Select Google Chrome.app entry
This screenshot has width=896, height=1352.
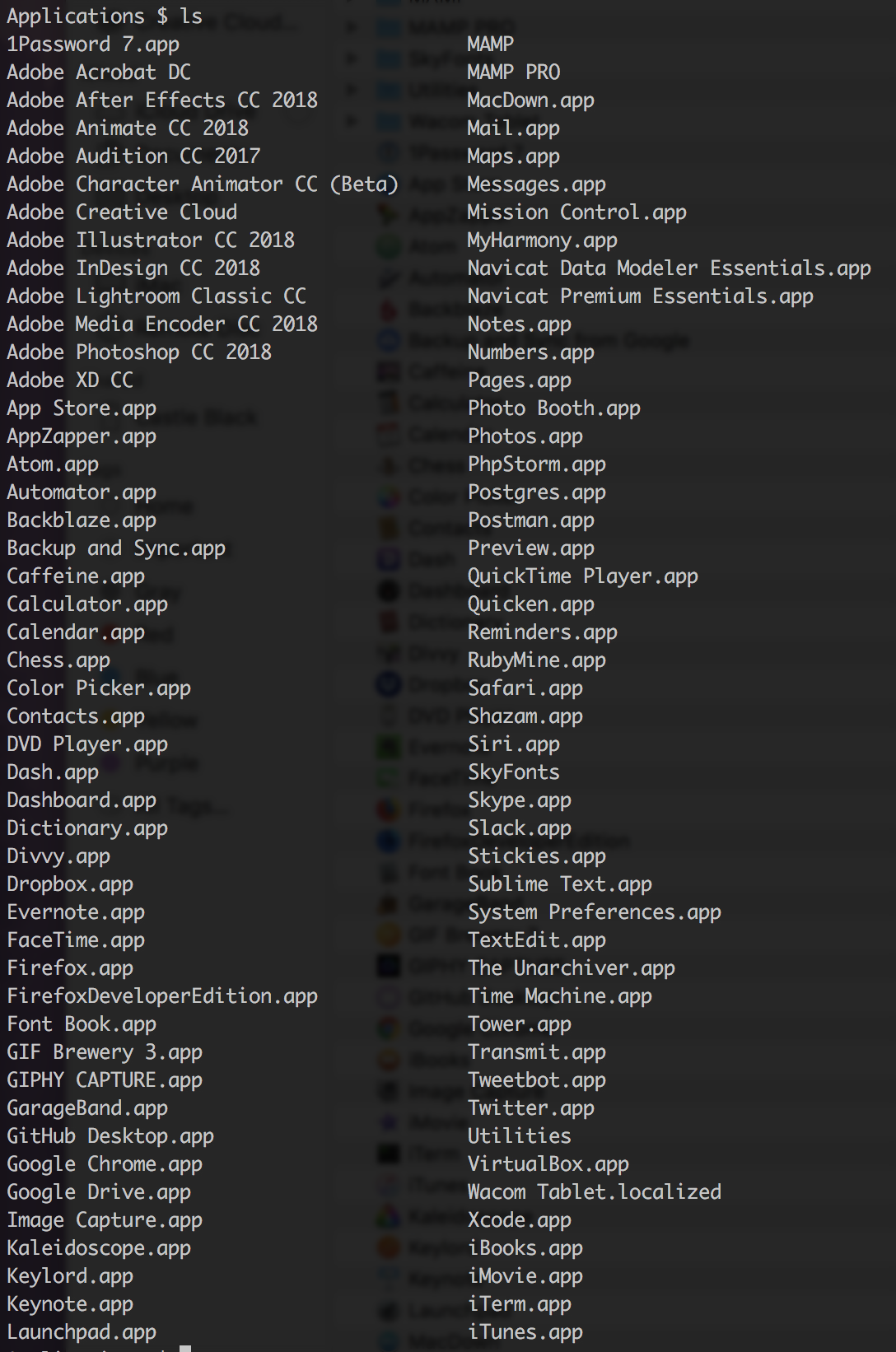tap(105, 1164)
